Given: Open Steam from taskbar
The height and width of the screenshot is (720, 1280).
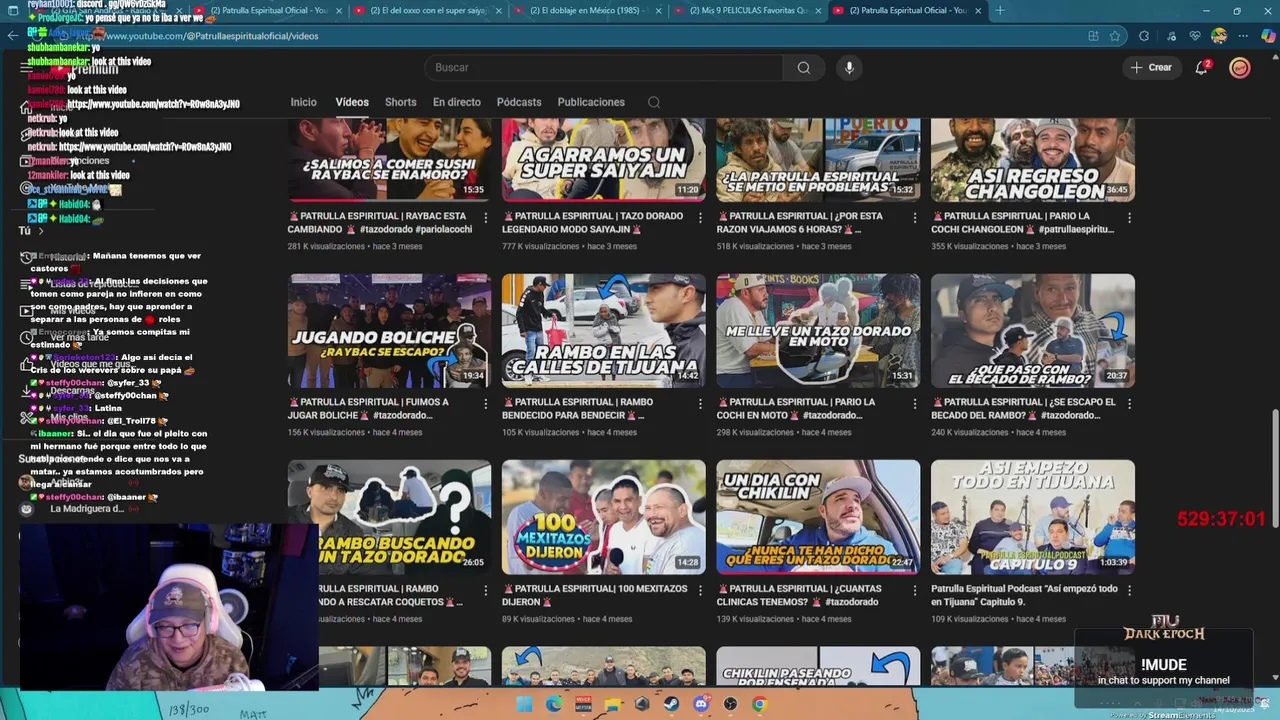Looking at the screenshot, I should click(x=671, y=704).
